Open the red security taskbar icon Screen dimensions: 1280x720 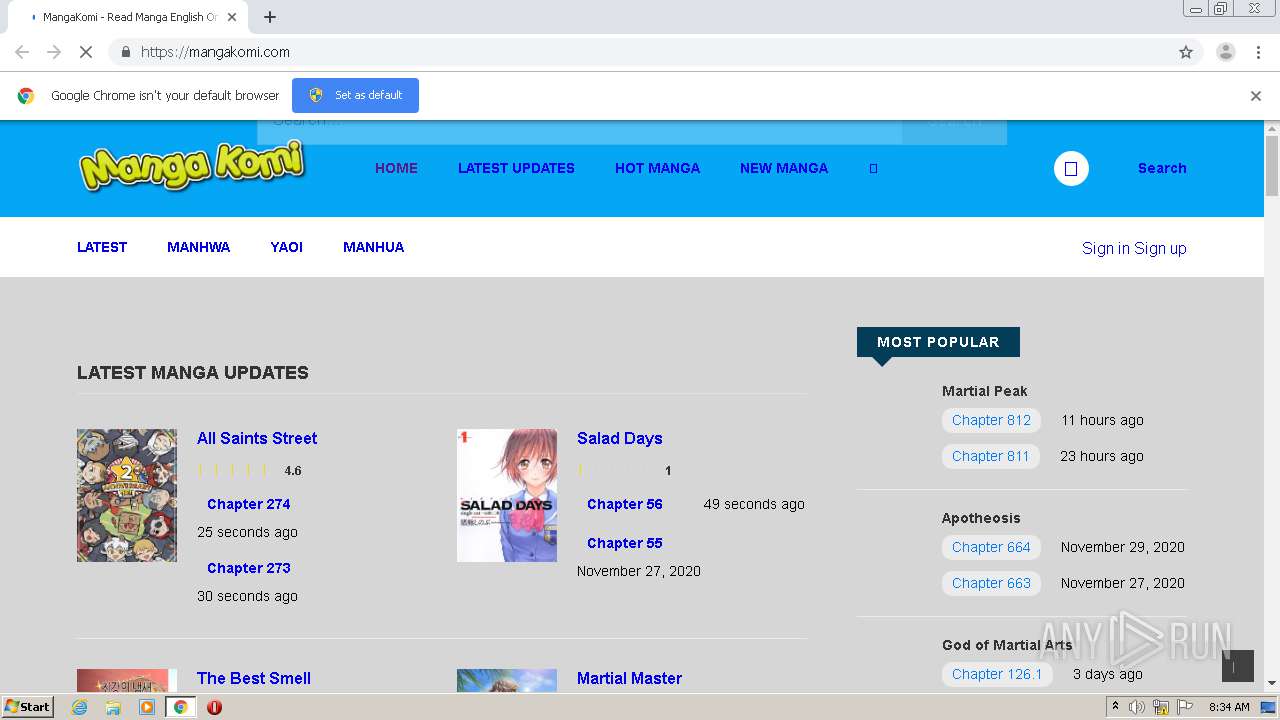214,707
